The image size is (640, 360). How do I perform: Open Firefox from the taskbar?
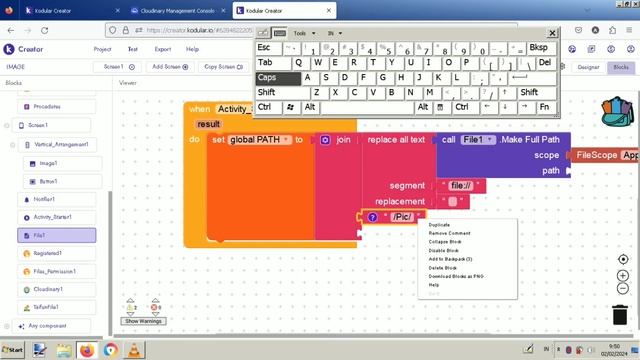(x=87, y=350)
